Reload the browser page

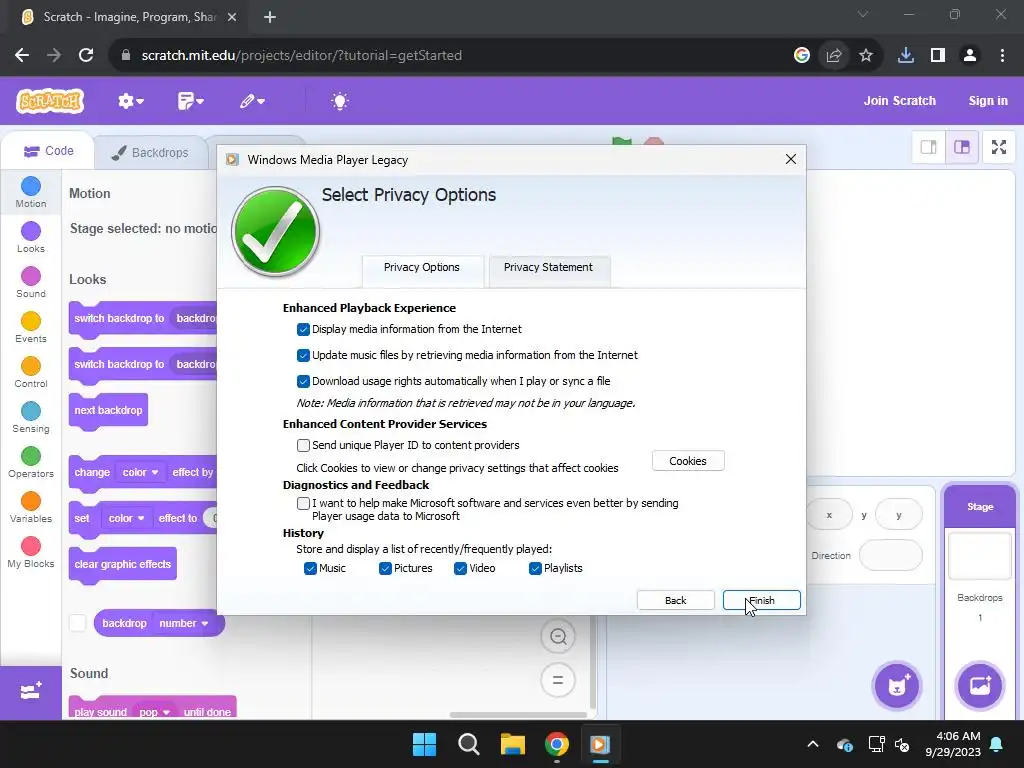click(x=86, y=56)
